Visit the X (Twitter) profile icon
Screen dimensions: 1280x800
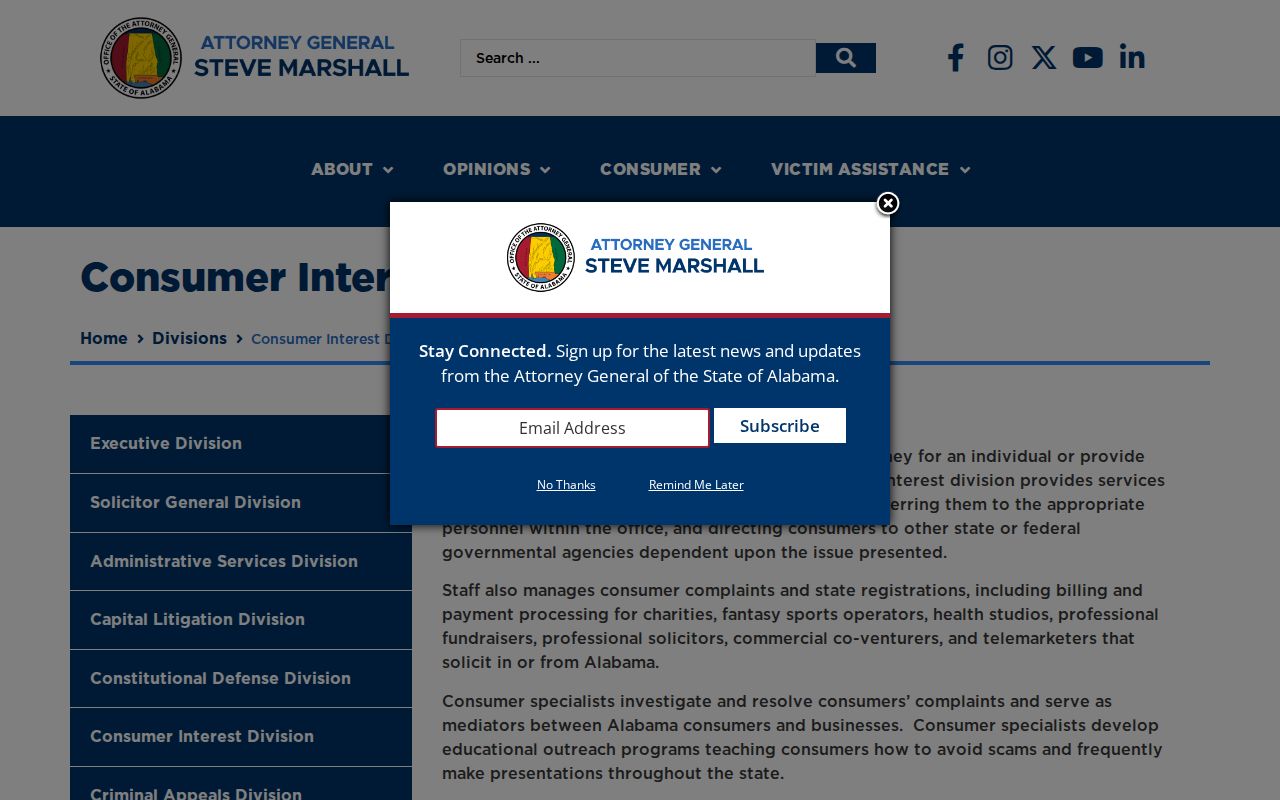[x=1044, y=58]
